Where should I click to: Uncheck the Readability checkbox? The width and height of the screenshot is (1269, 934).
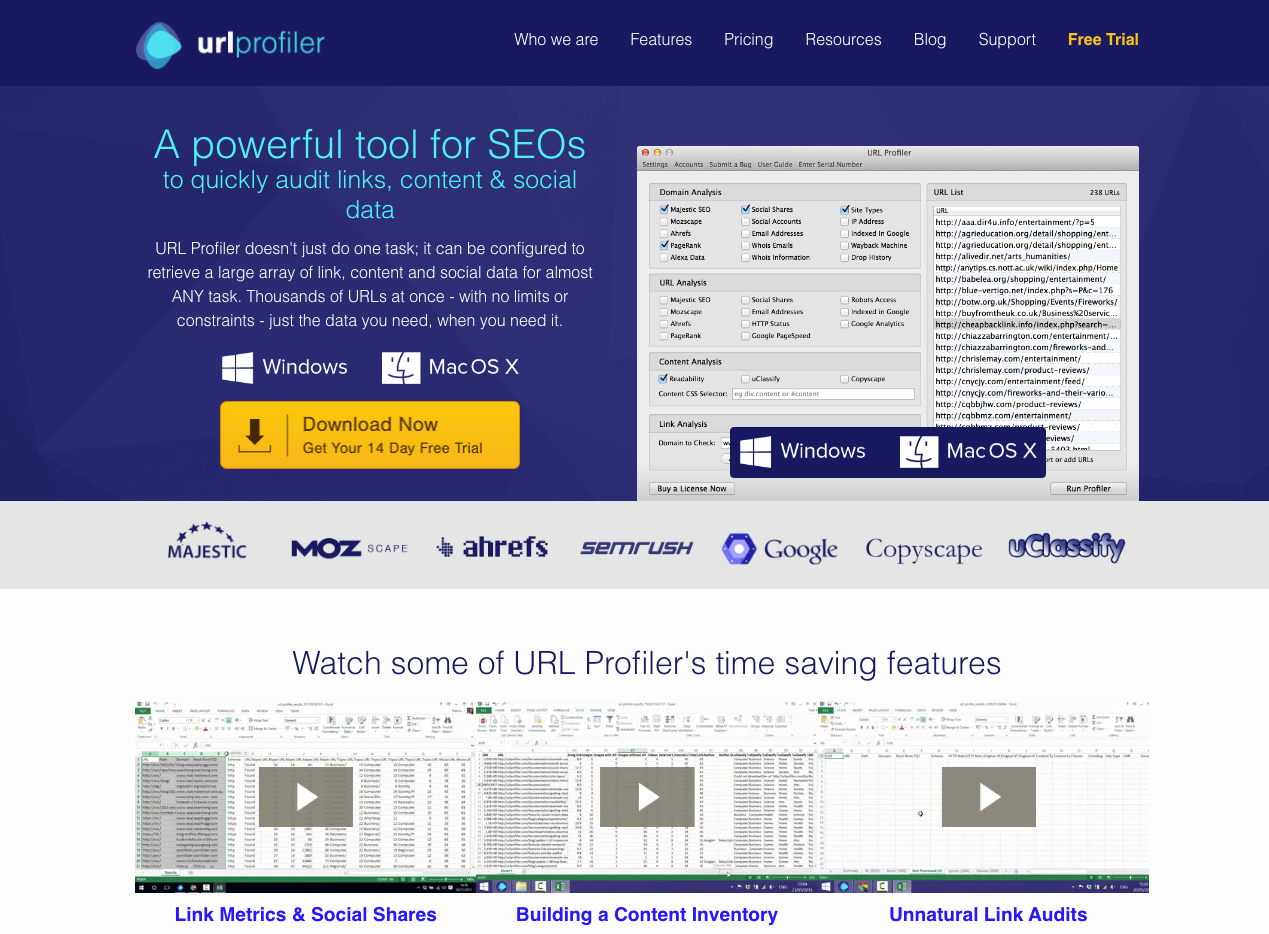(x=664, y=379)
